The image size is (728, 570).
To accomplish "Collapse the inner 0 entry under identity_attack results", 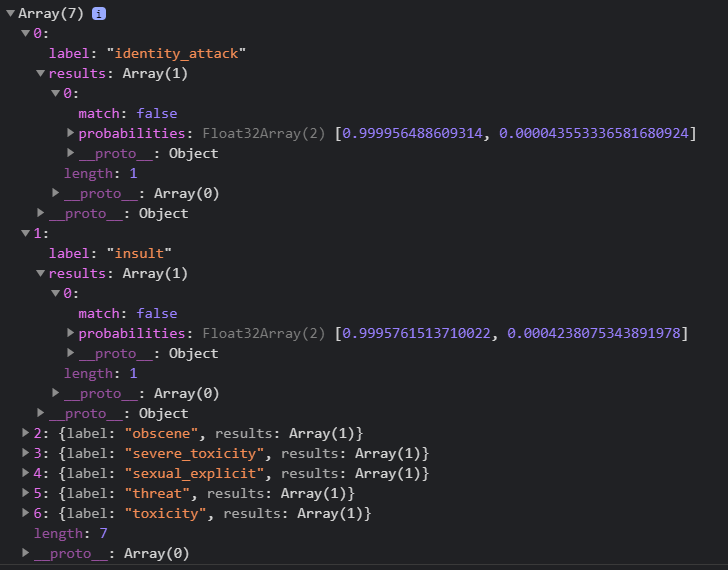I will pyautogui.click(x=55, y=93).
